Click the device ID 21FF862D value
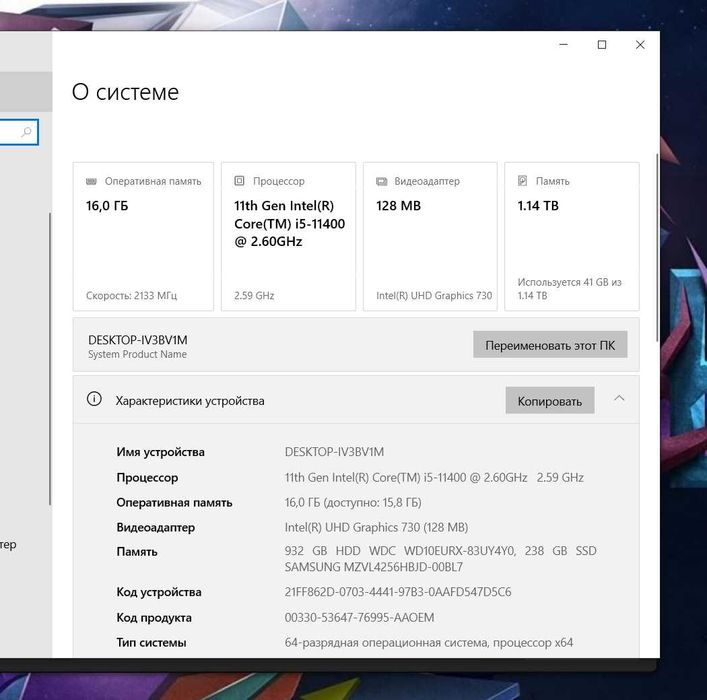This screenshot has width=707, height=700. click(398, 592)
